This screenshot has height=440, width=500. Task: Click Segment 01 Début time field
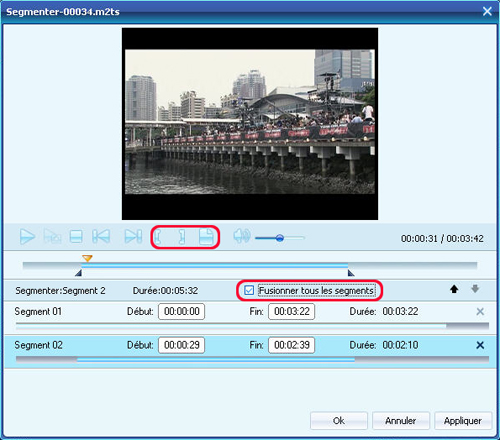(x=182, y=312)
